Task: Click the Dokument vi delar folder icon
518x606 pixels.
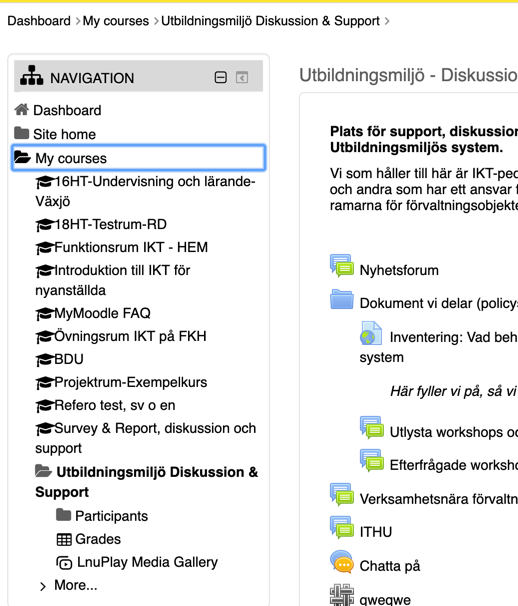Action: point(342,299)
